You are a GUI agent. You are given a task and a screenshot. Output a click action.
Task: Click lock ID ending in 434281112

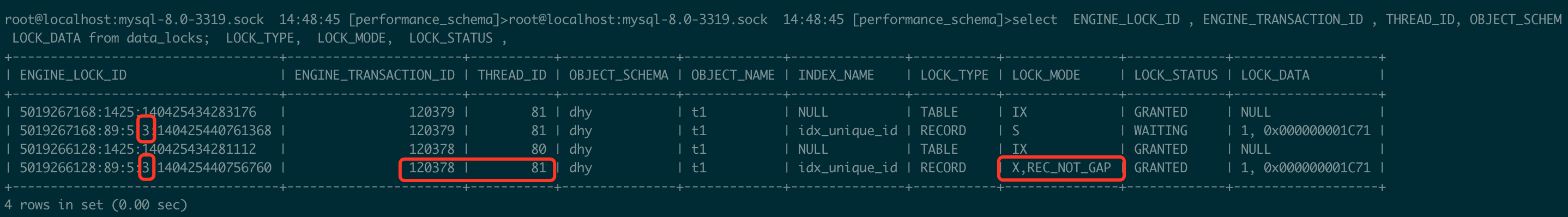tap(137, 149)
